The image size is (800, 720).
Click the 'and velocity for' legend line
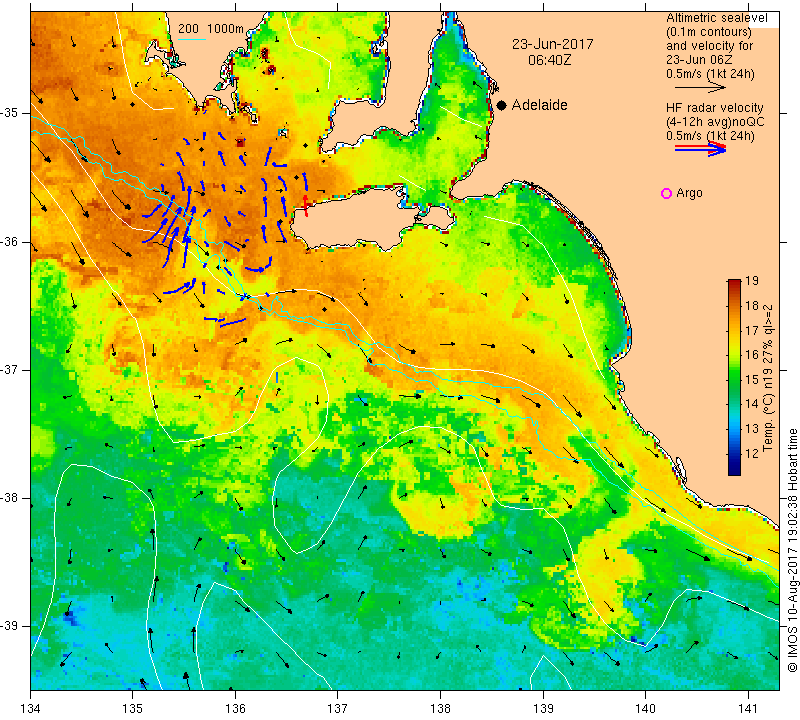[709, 46]
